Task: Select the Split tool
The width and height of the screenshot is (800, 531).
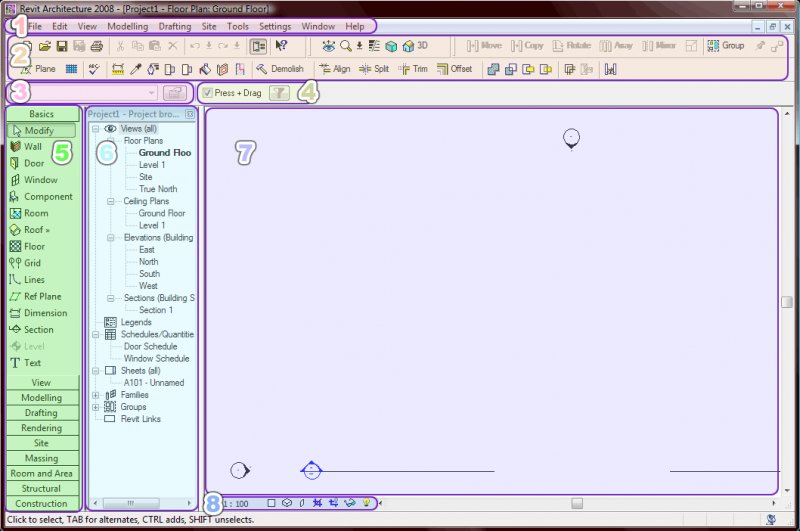Action: point(373,69)
